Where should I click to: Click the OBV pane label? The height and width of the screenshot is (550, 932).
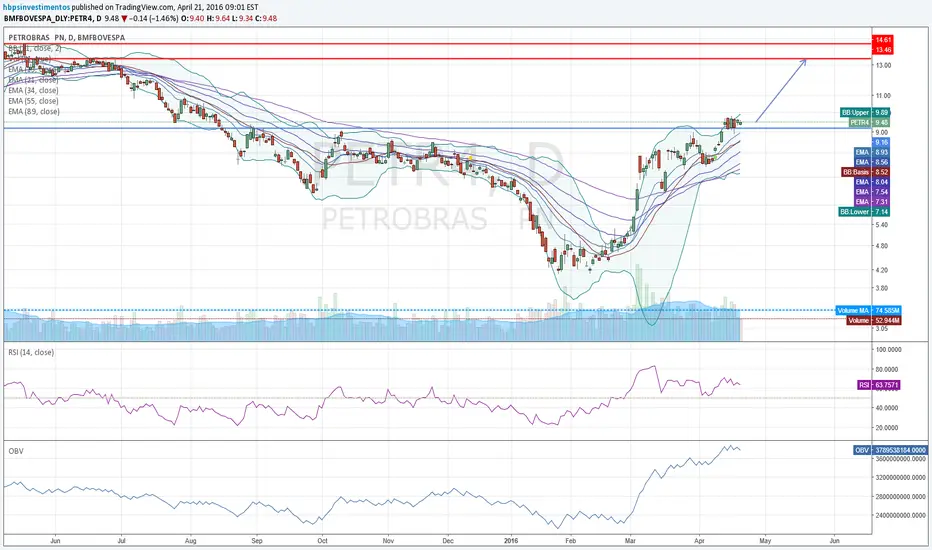16,451
